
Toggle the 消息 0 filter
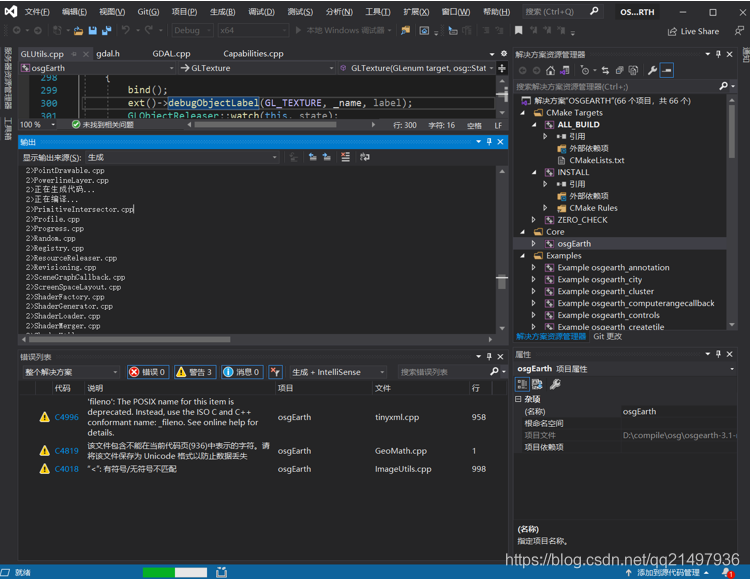[x=242, y=372]
